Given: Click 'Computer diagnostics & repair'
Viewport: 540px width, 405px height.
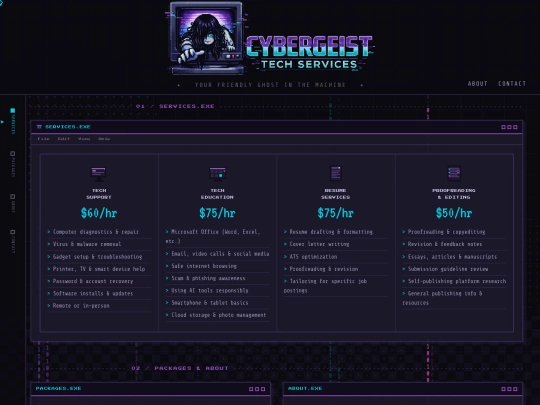Looking at the screenshot, I should coord(96,232).
